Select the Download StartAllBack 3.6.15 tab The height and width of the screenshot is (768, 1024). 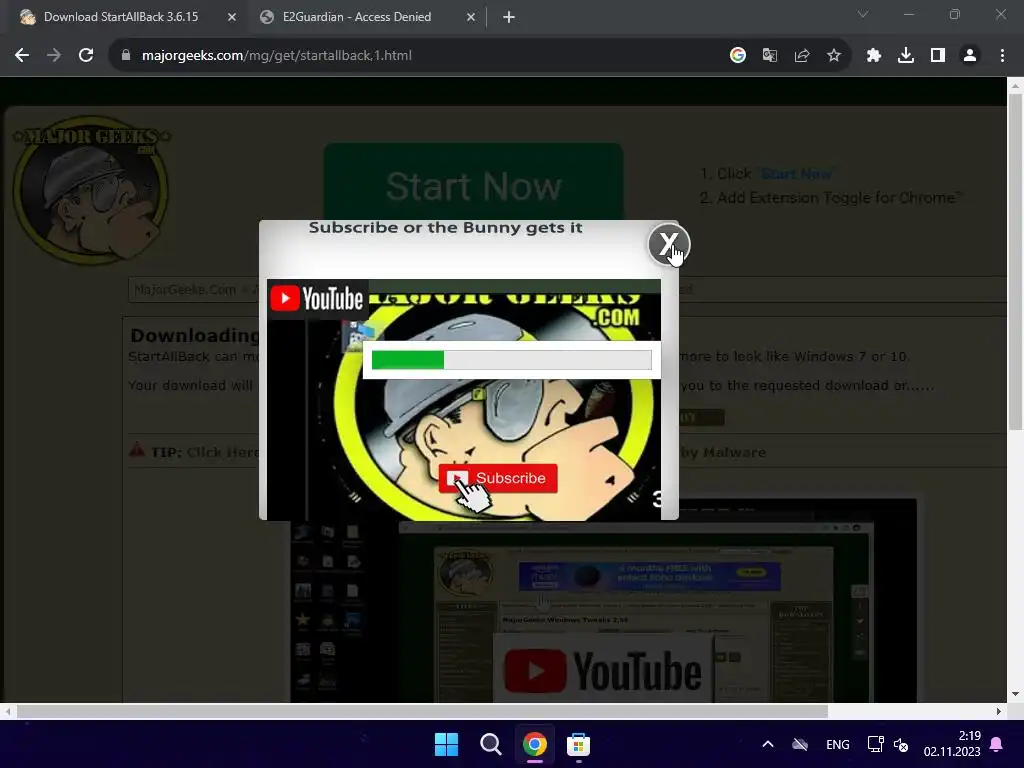click(121, 17)
